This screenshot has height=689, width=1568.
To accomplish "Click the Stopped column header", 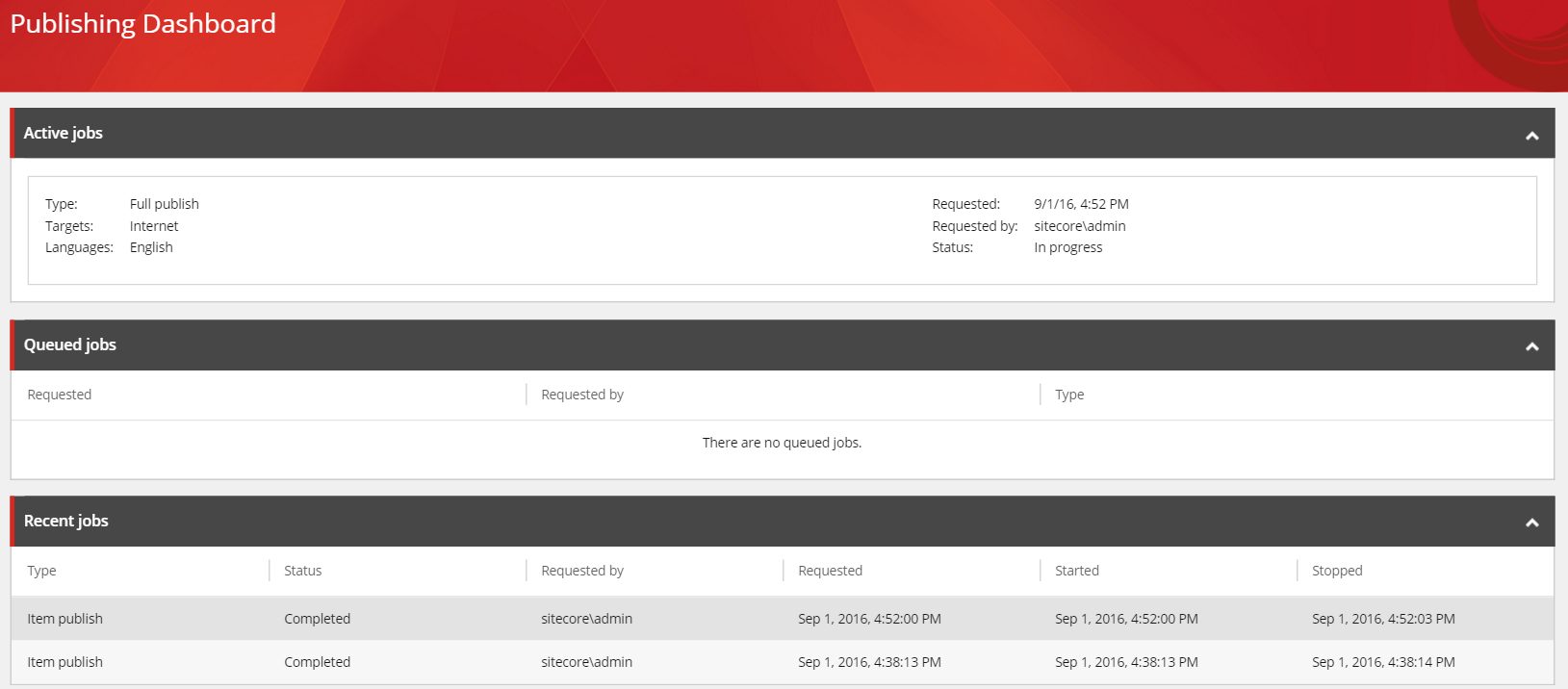I will click(x=1337, y=571).
